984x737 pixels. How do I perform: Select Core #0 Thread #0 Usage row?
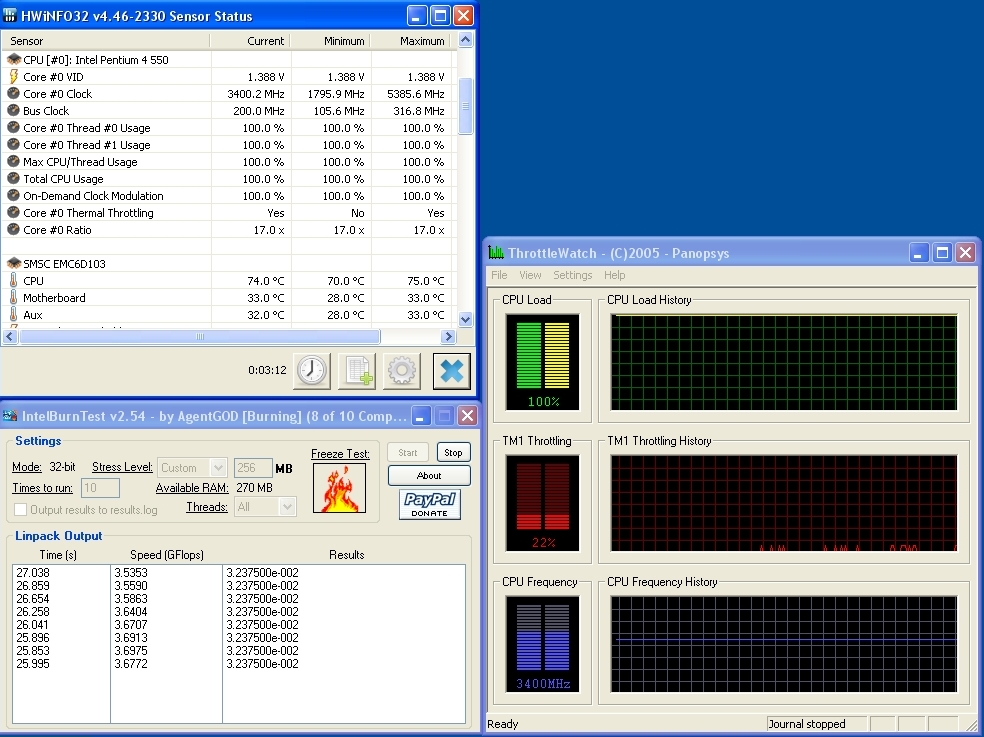(x=227, y=127)
